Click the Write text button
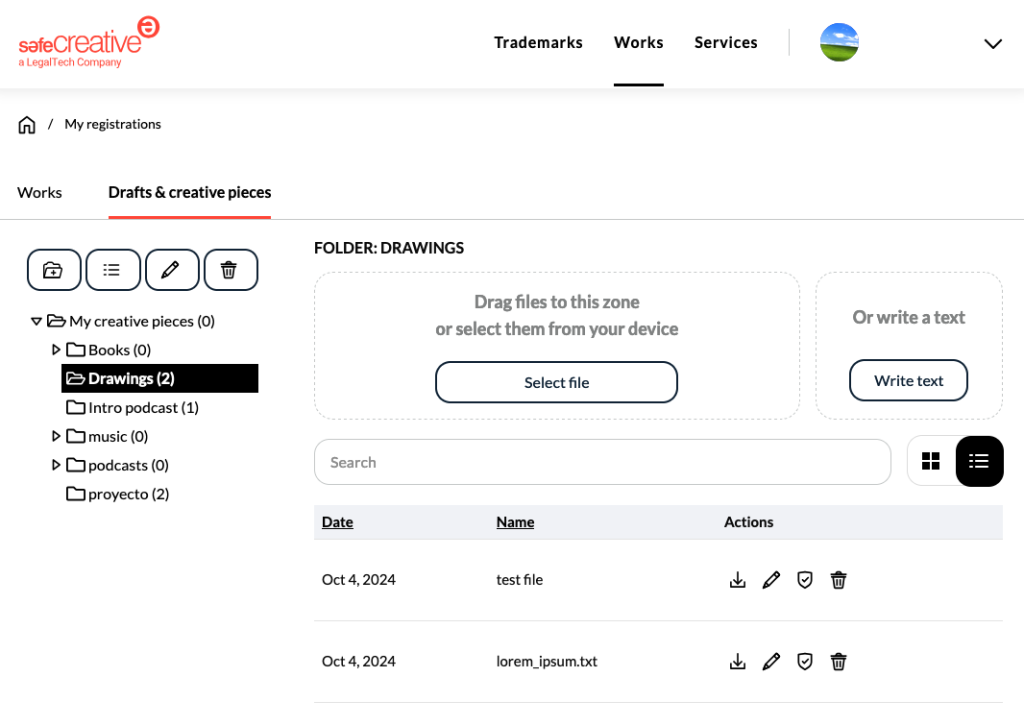Screen dimensions: 1024x725 tap(908, 381)
